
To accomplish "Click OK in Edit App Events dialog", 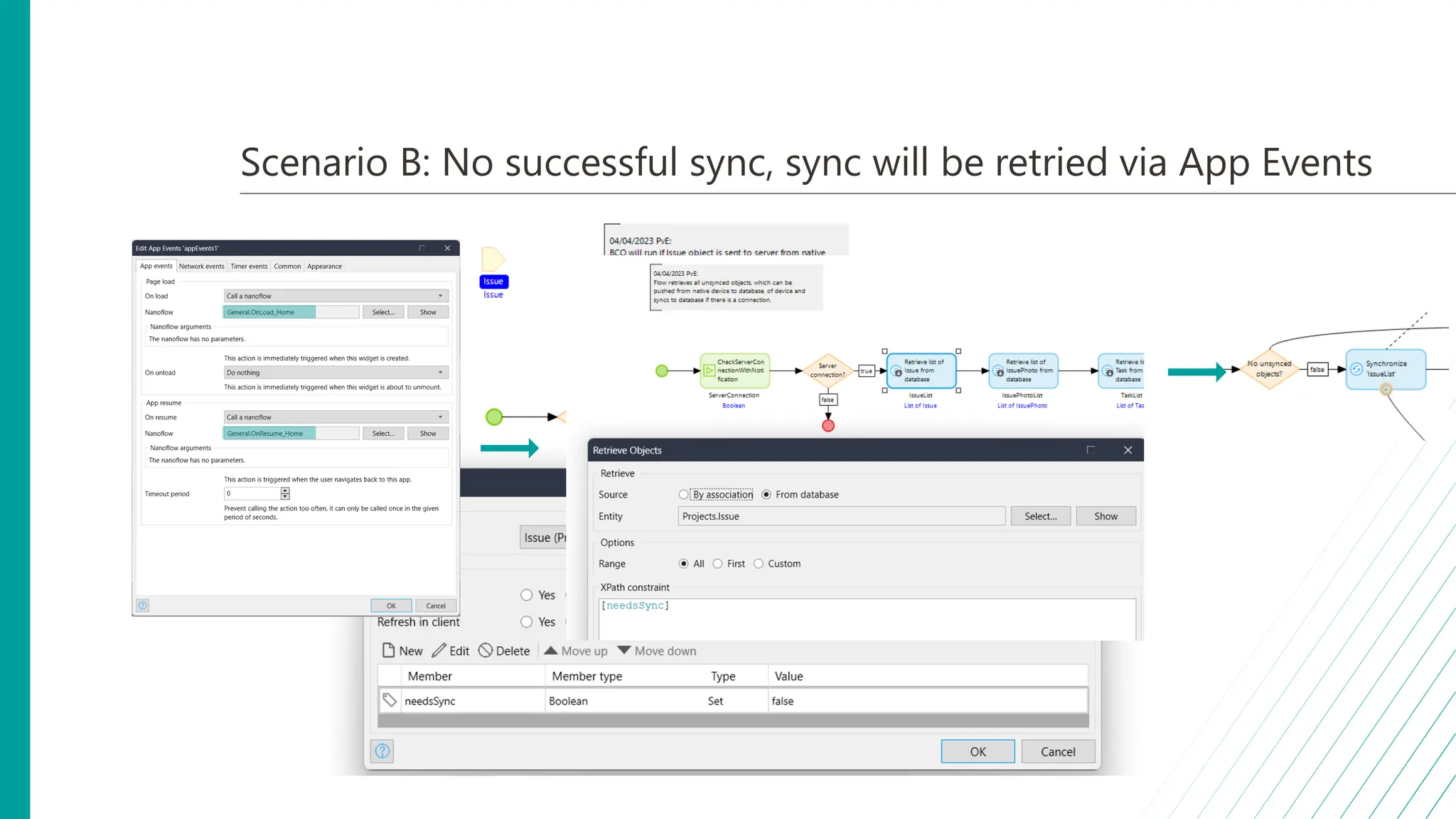I will click(391, 606).
